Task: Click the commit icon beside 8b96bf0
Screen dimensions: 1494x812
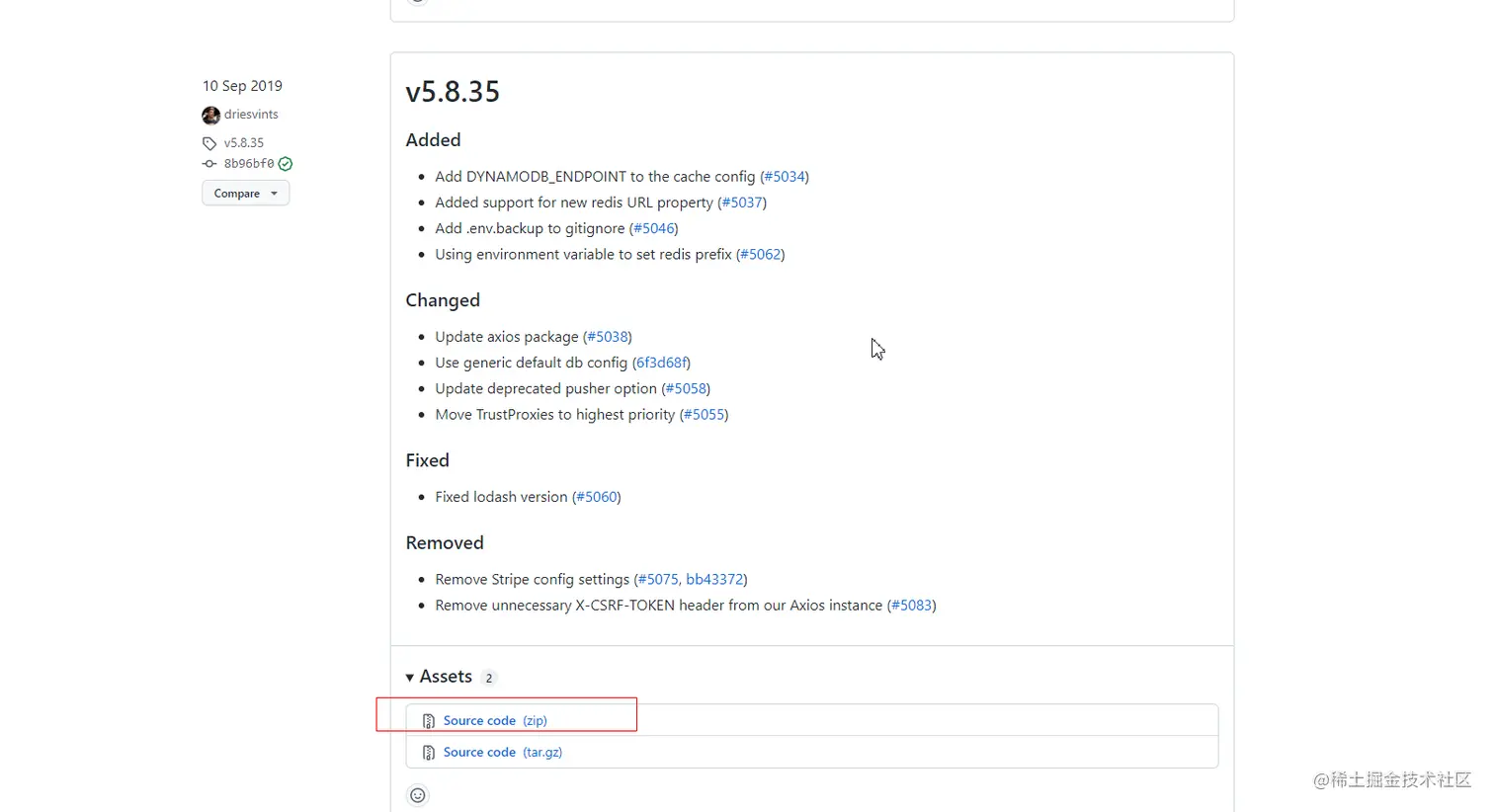Action: pyautogui.click(x=209, y=164)
